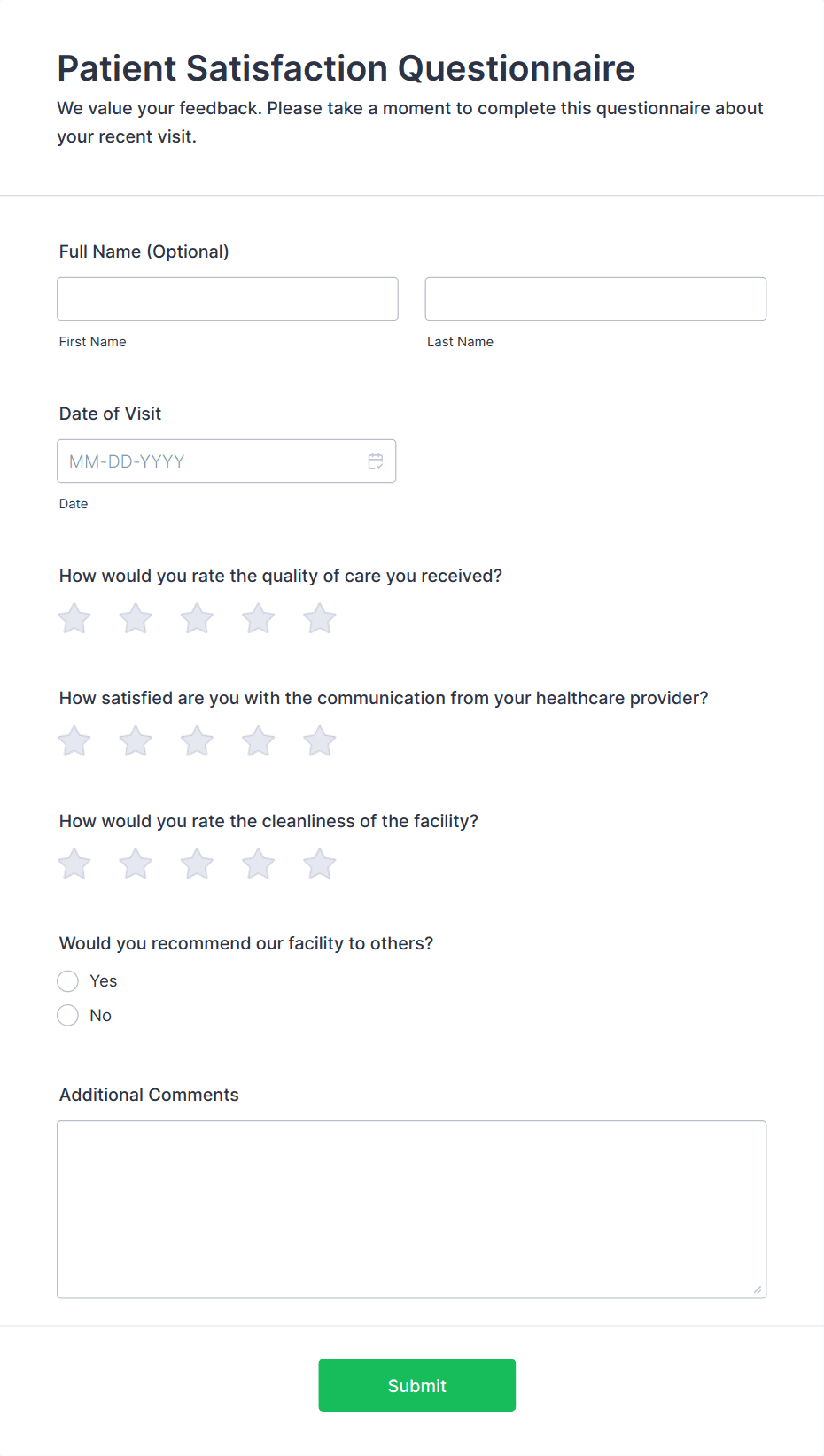Submit the questionnaire
Screen dimensions: 824x1456
pyautogui.click(x=416, y=1385)
